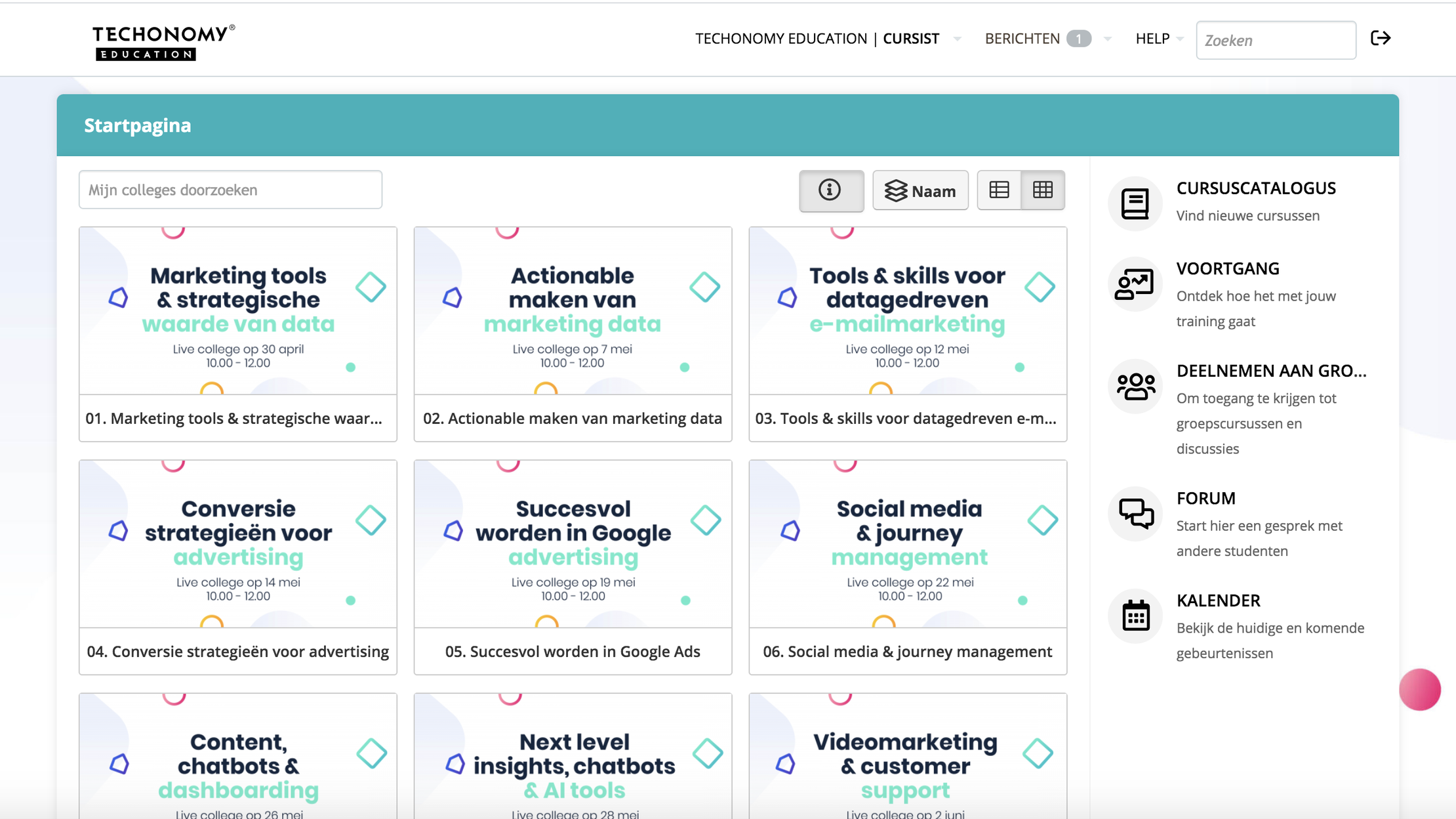Click the logout icon in the header
The image size is (1456, 819).
[1381, 38]
